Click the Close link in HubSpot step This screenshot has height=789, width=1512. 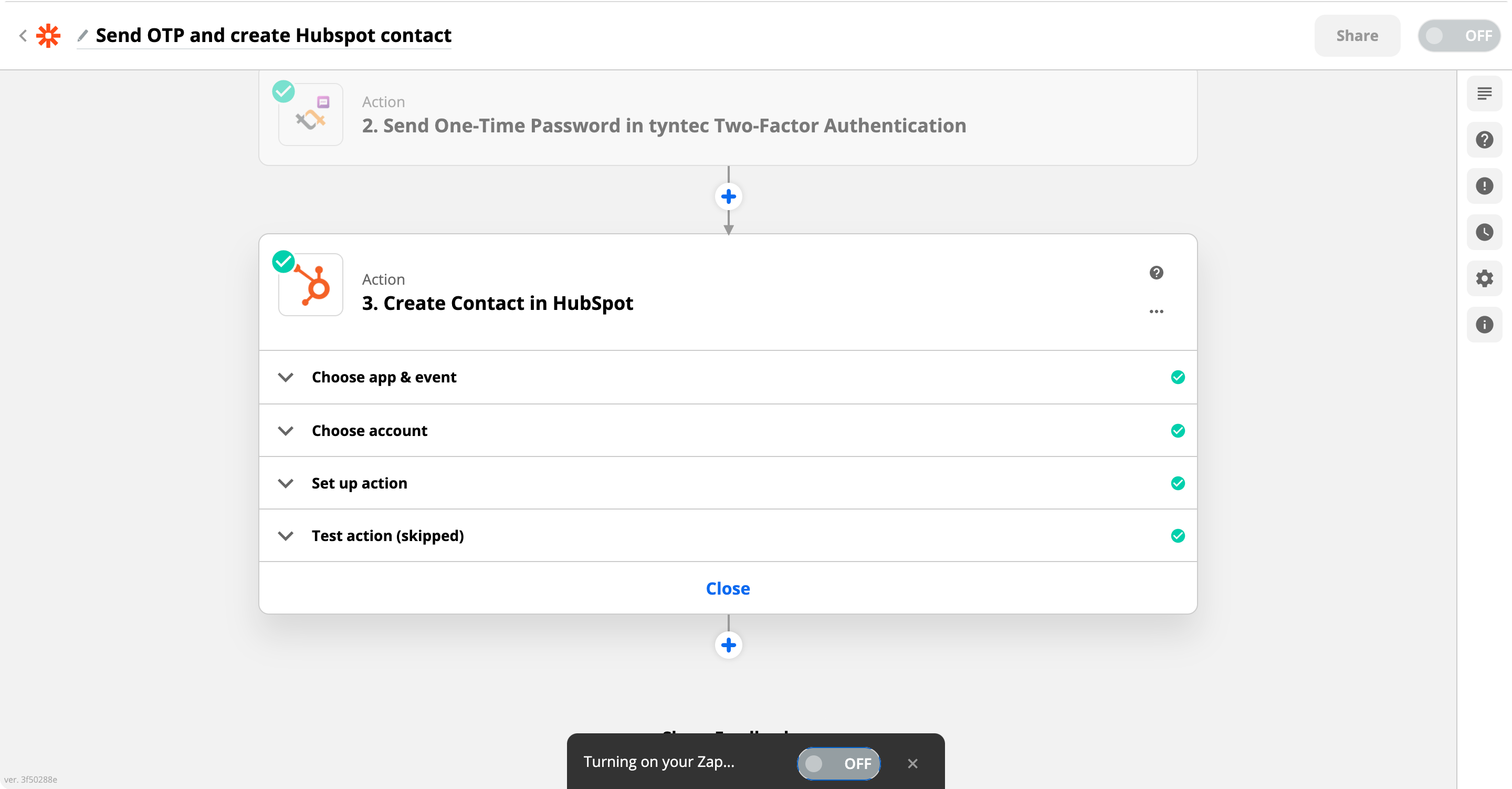click(x=728, y=589)
